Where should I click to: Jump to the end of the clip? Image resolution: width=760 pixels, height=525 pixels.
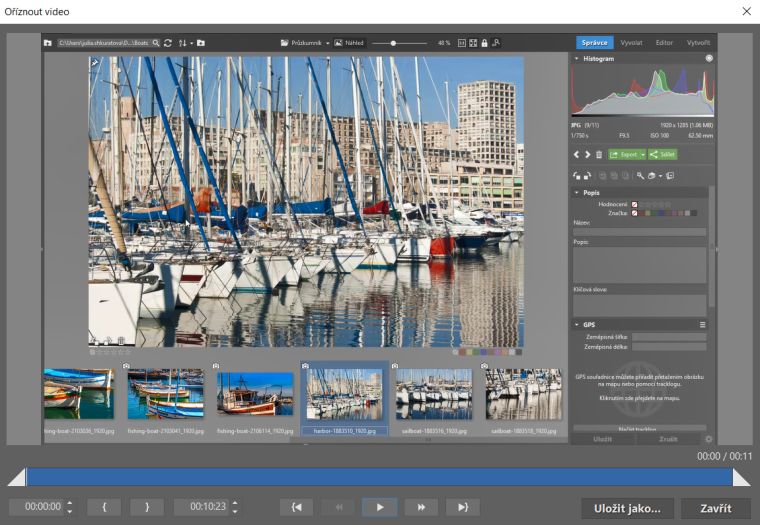(x=462, y=508)
